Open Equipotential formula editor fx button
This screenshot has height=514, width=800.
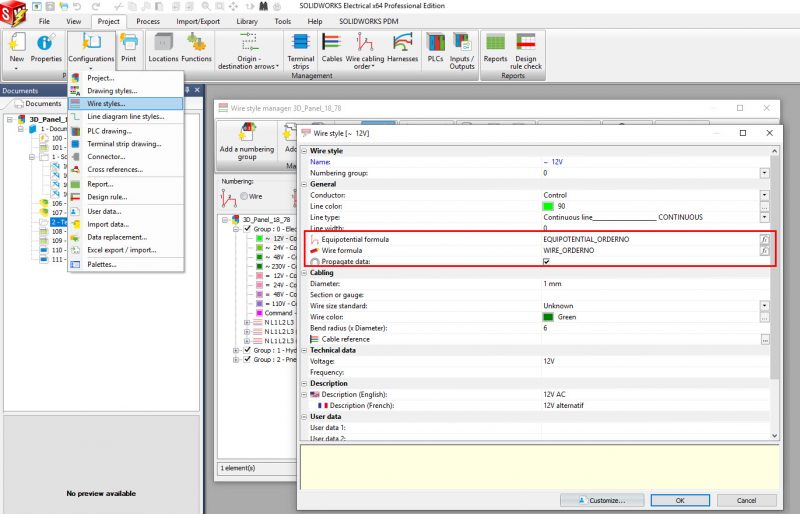[x=764, y=239]
